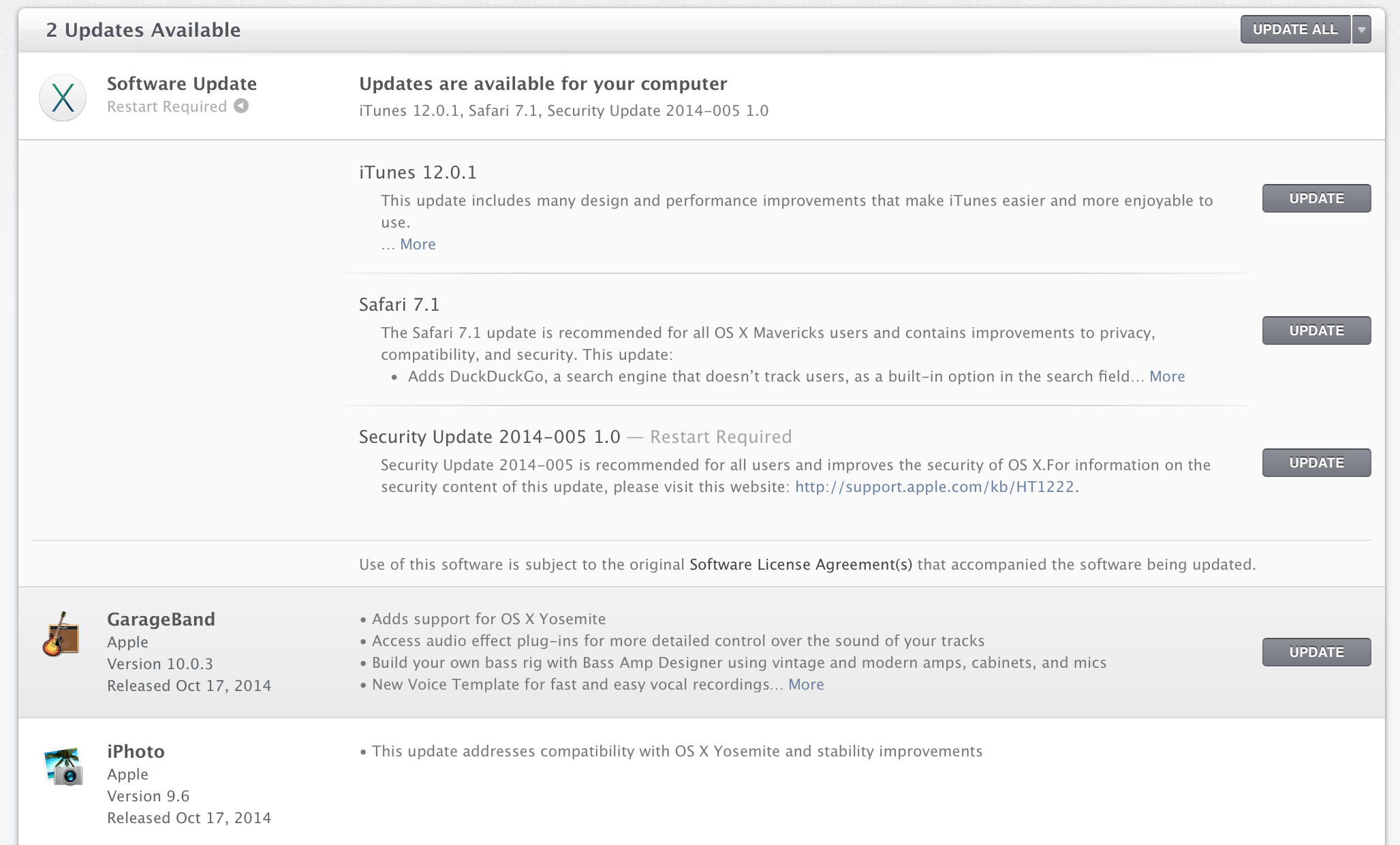1400x845 pixels.
Task: Click Updates are available for your computer
Action: coord(543,84)
